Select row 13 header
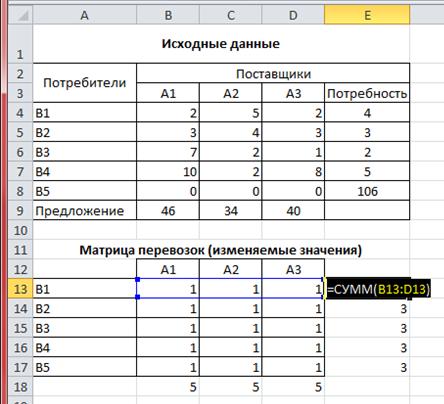 [x=21, y=289]
